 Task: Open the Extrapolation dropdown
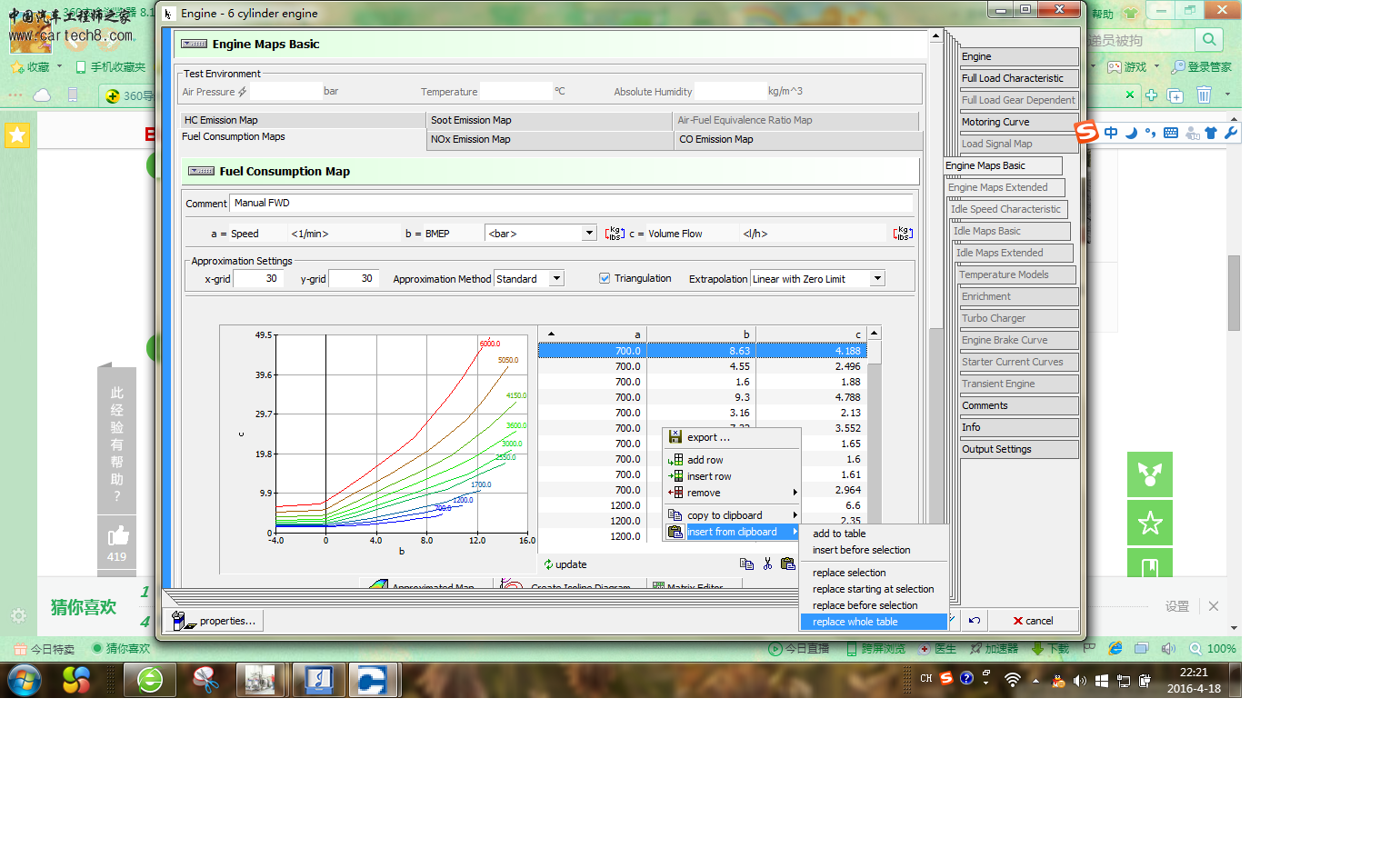point(877,278)
